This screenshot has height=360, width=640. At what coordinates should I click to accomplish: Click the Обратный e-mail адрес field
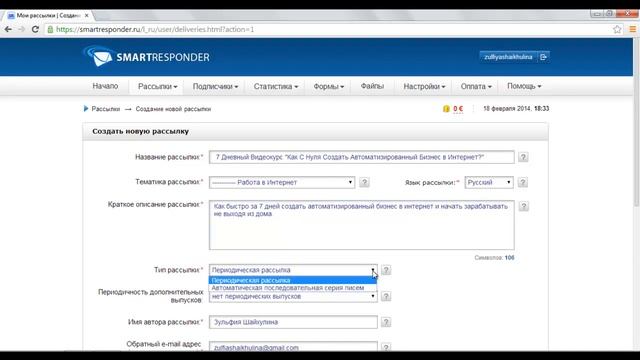[x=293, y=347]
